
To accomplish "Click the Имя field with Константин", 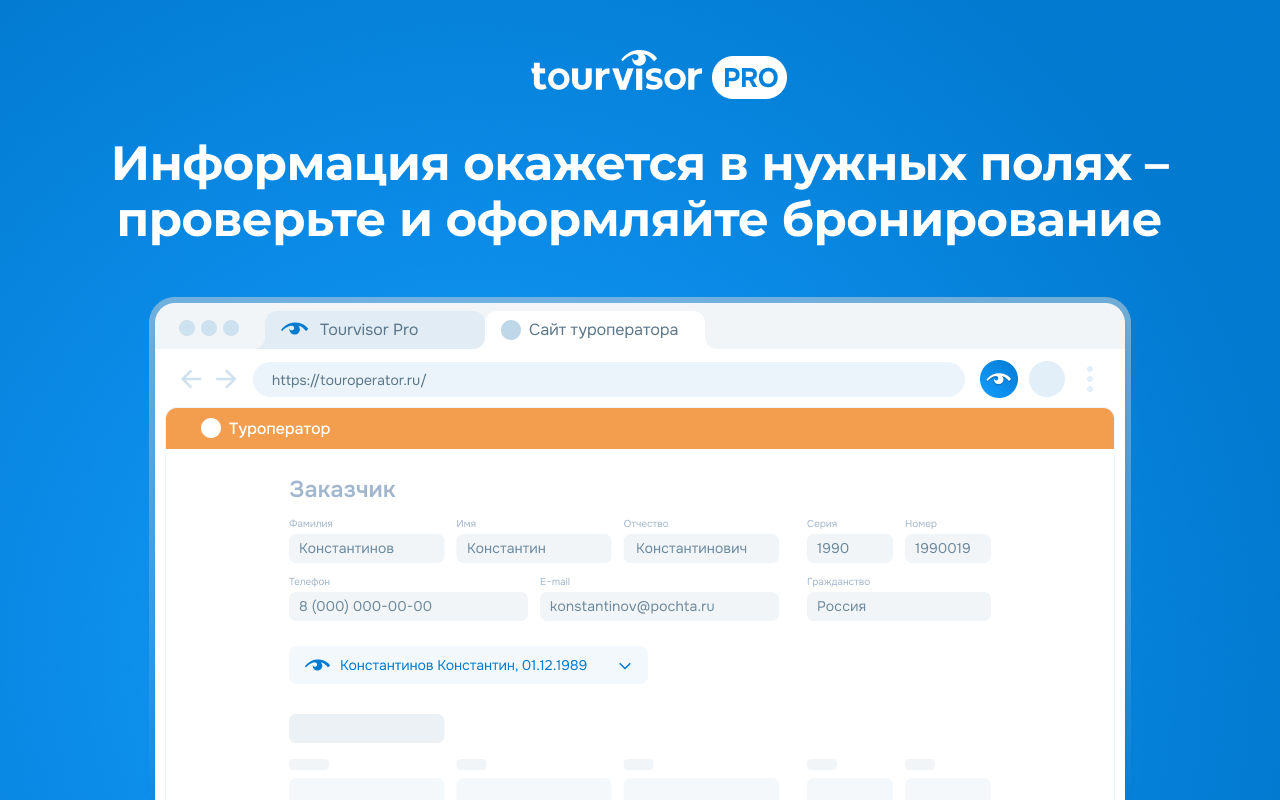I will click(534, 548).
